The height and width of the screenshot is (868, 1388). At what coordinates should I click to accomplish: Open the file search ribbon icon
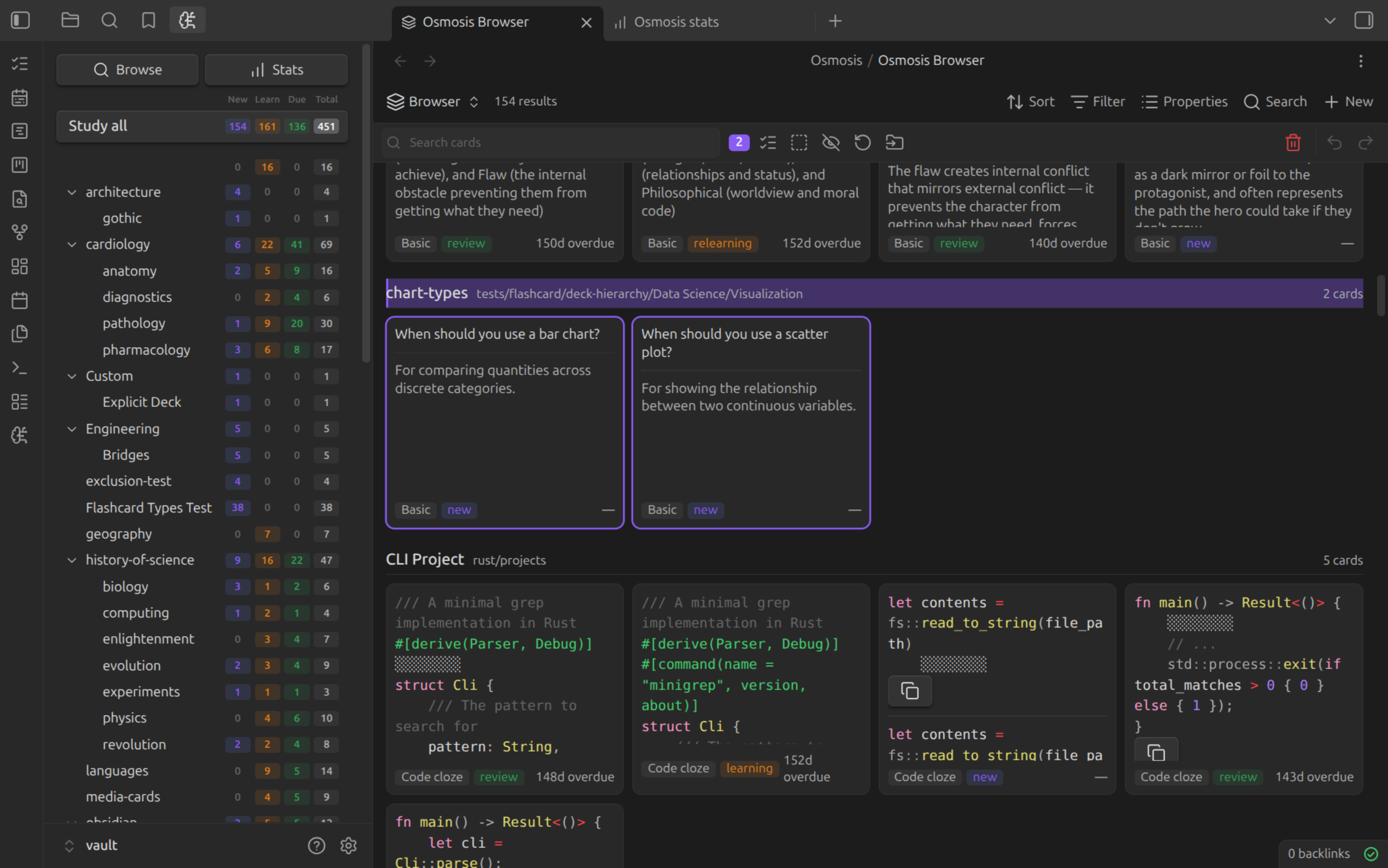(x=20, y=198)
